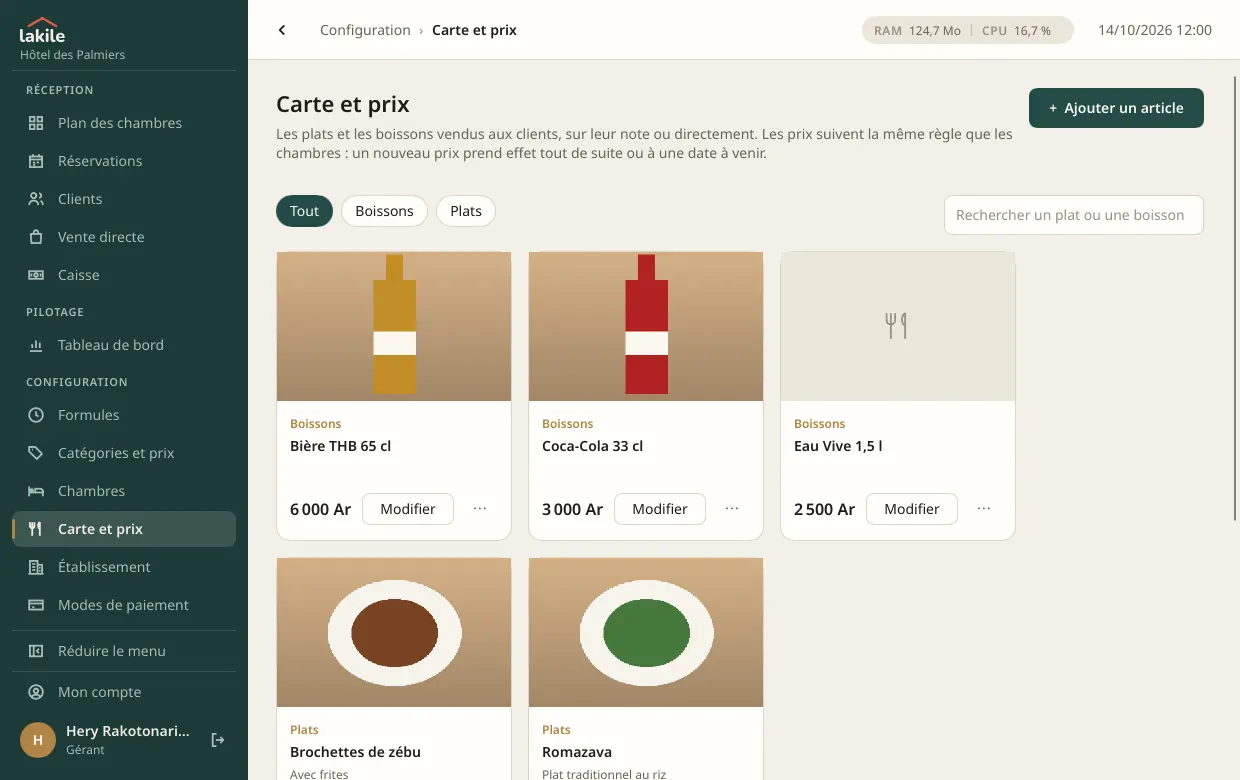Click the Caisse cash icon
The width and height of the screenshot is (1240, 780).
[36, 275]
